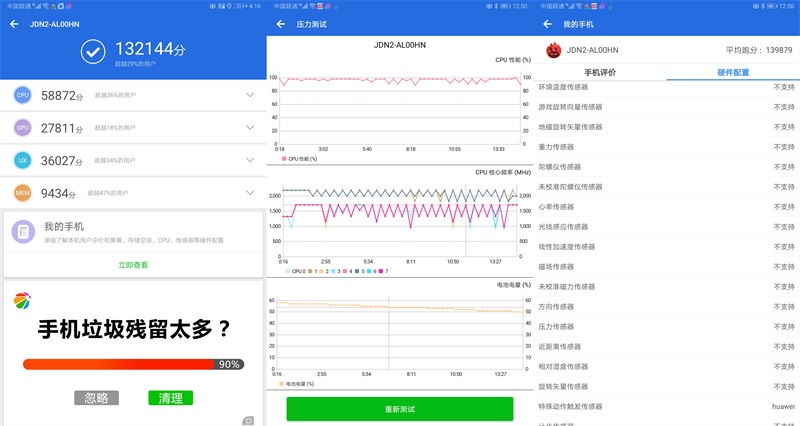This screenshot has height=426, width=800.
Task: Tap the pink CPU 性能 legend swatch
Action: coord(284,159)
